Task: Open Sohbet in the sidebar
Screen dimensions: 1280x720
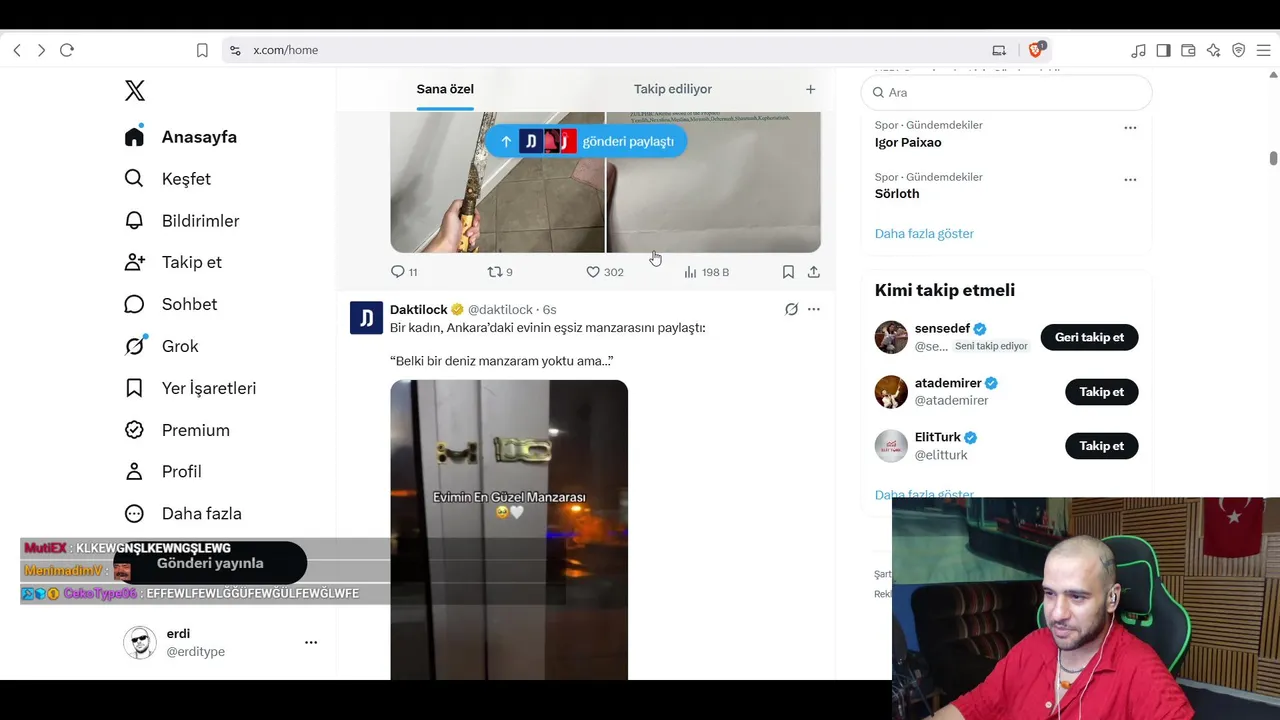Action: coord(171,305)
